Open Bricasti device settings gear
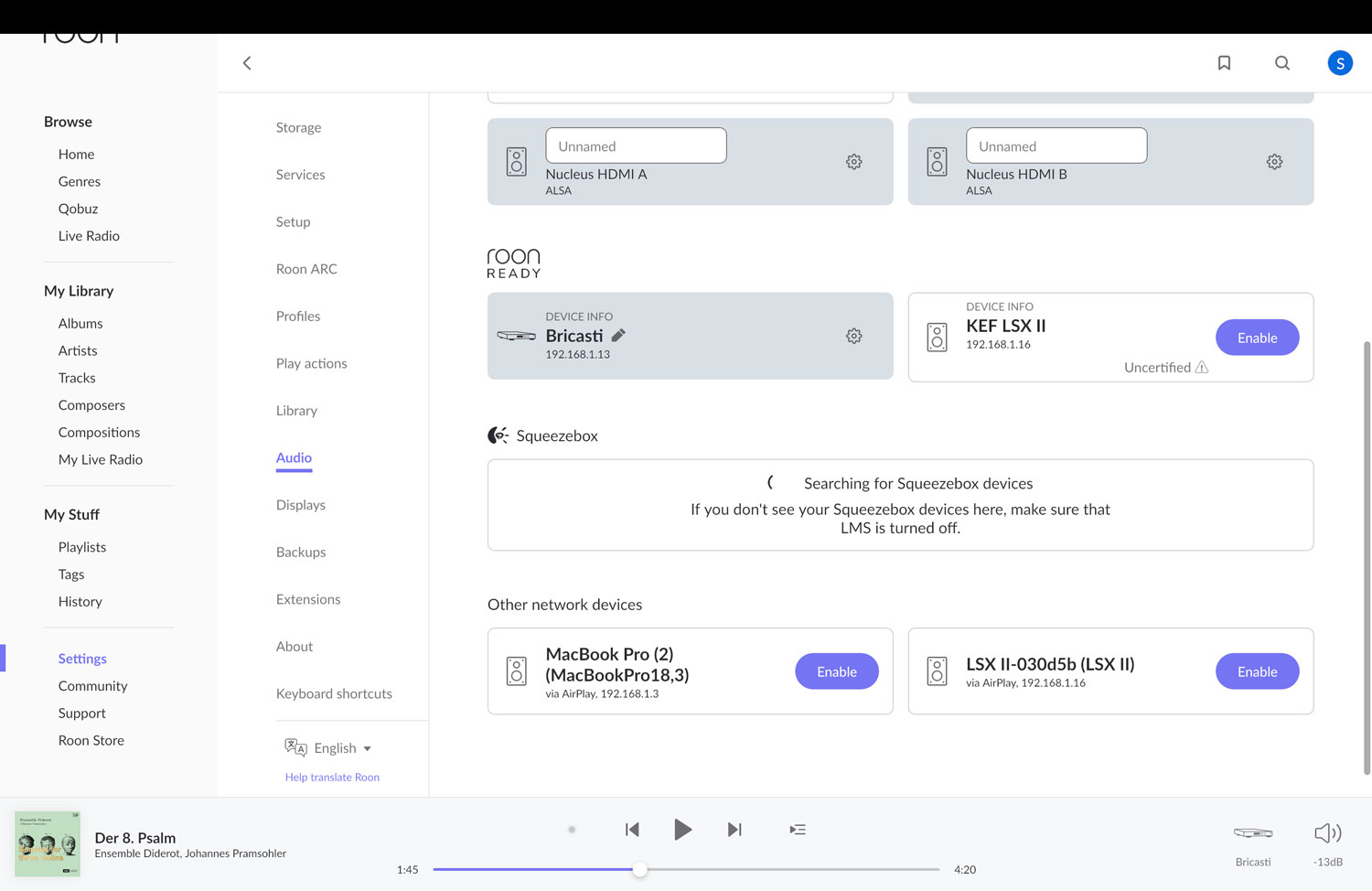This screenshot has height=891, width=1372. click(853, 337)
